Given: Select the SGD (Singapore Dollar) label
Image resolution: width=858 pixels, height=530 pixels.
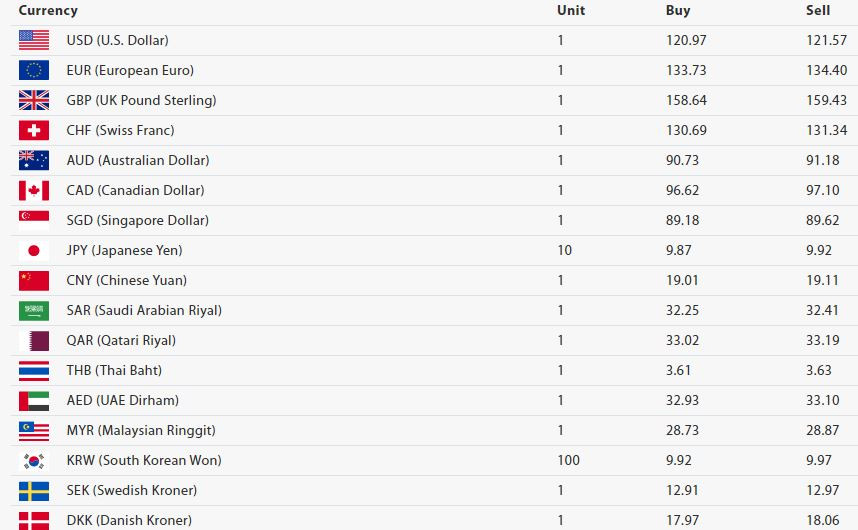Looking at the screenshot, I should coord(138,220).
